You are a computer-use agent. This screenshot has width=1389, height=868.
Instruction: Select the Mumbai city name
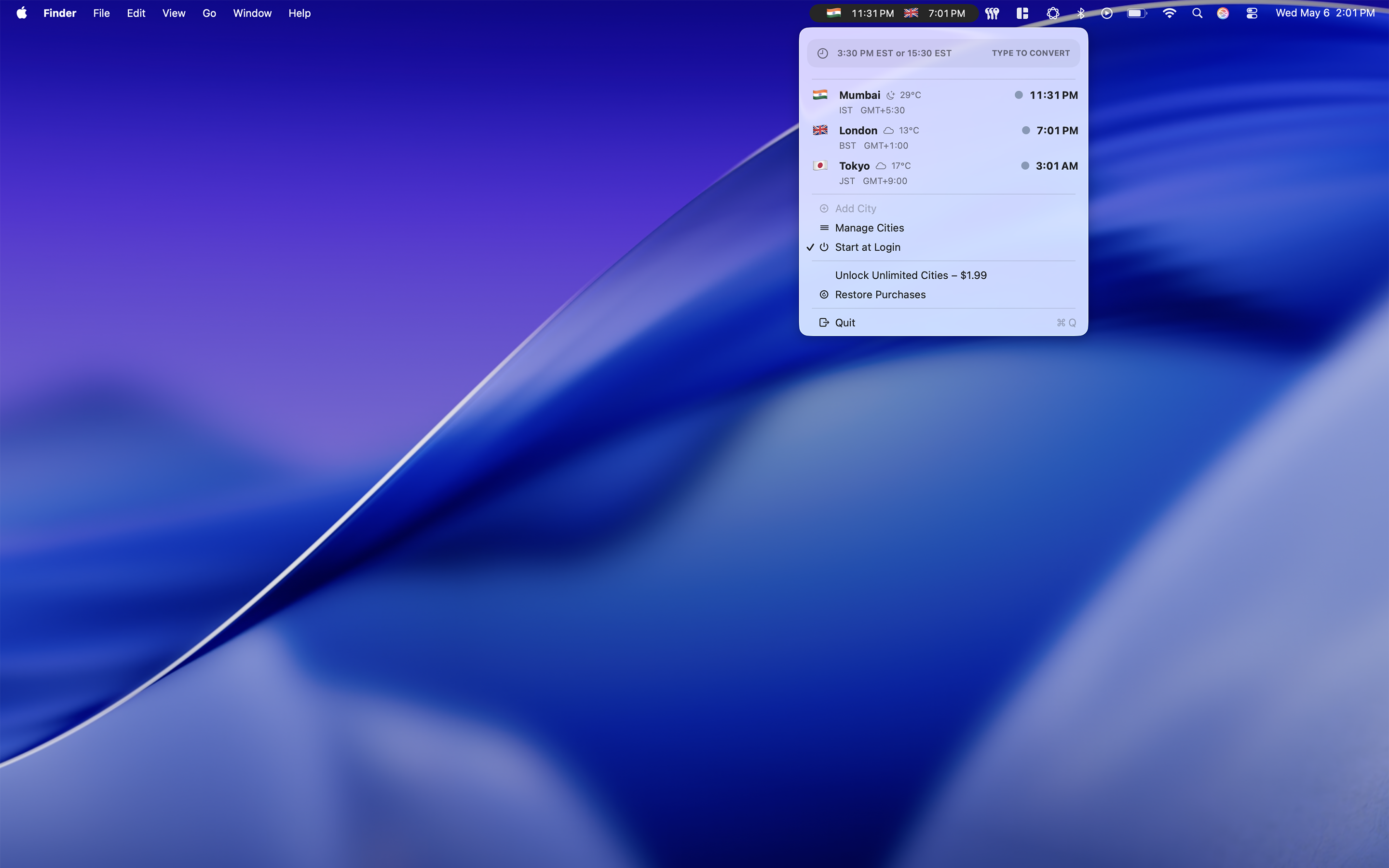pos(859,95)
